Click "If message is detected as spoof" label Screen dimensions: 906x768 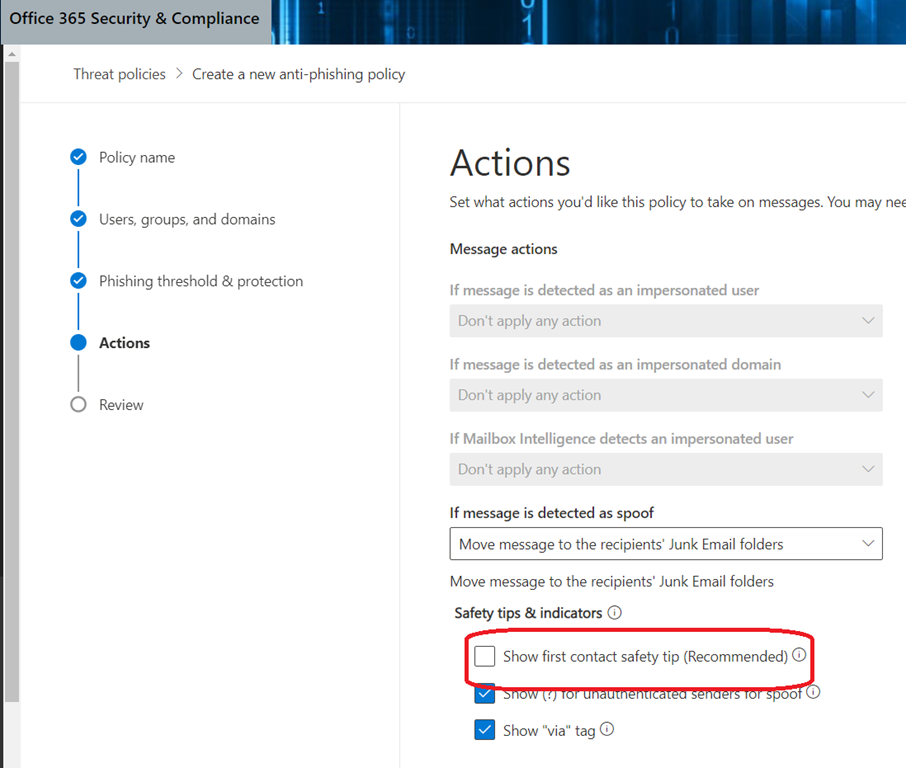click(x=552, y=513)
